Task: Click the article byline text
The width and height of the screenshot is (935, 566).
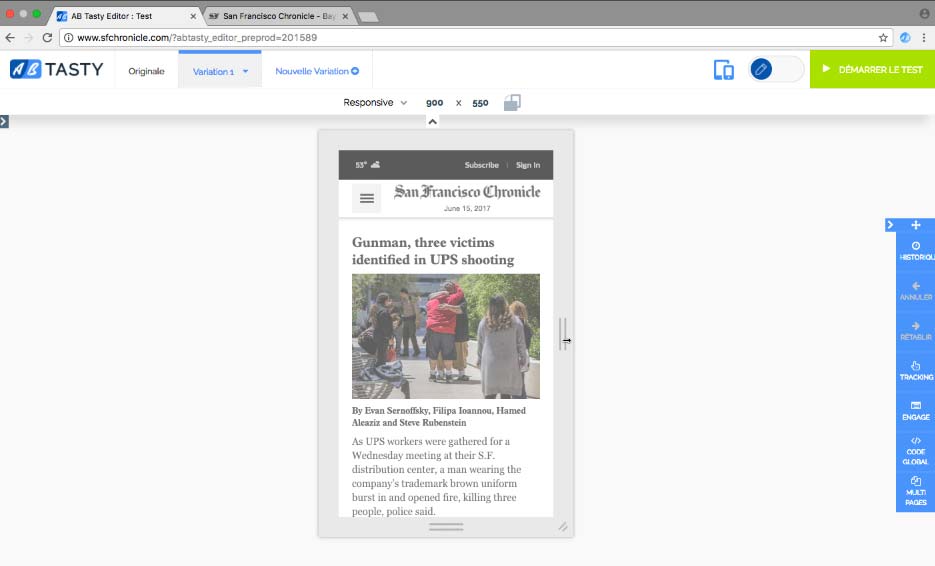Action: (x=439, y=416)
